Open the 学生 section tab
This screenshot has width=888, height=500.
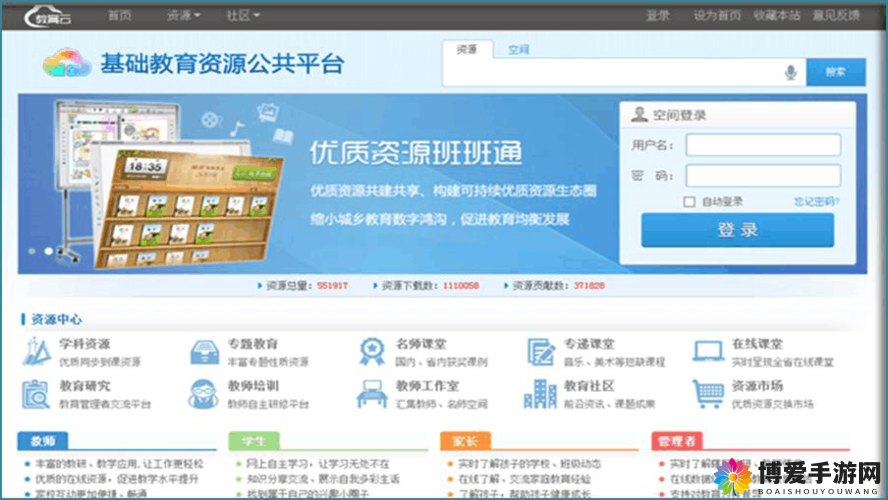(254, 441)
